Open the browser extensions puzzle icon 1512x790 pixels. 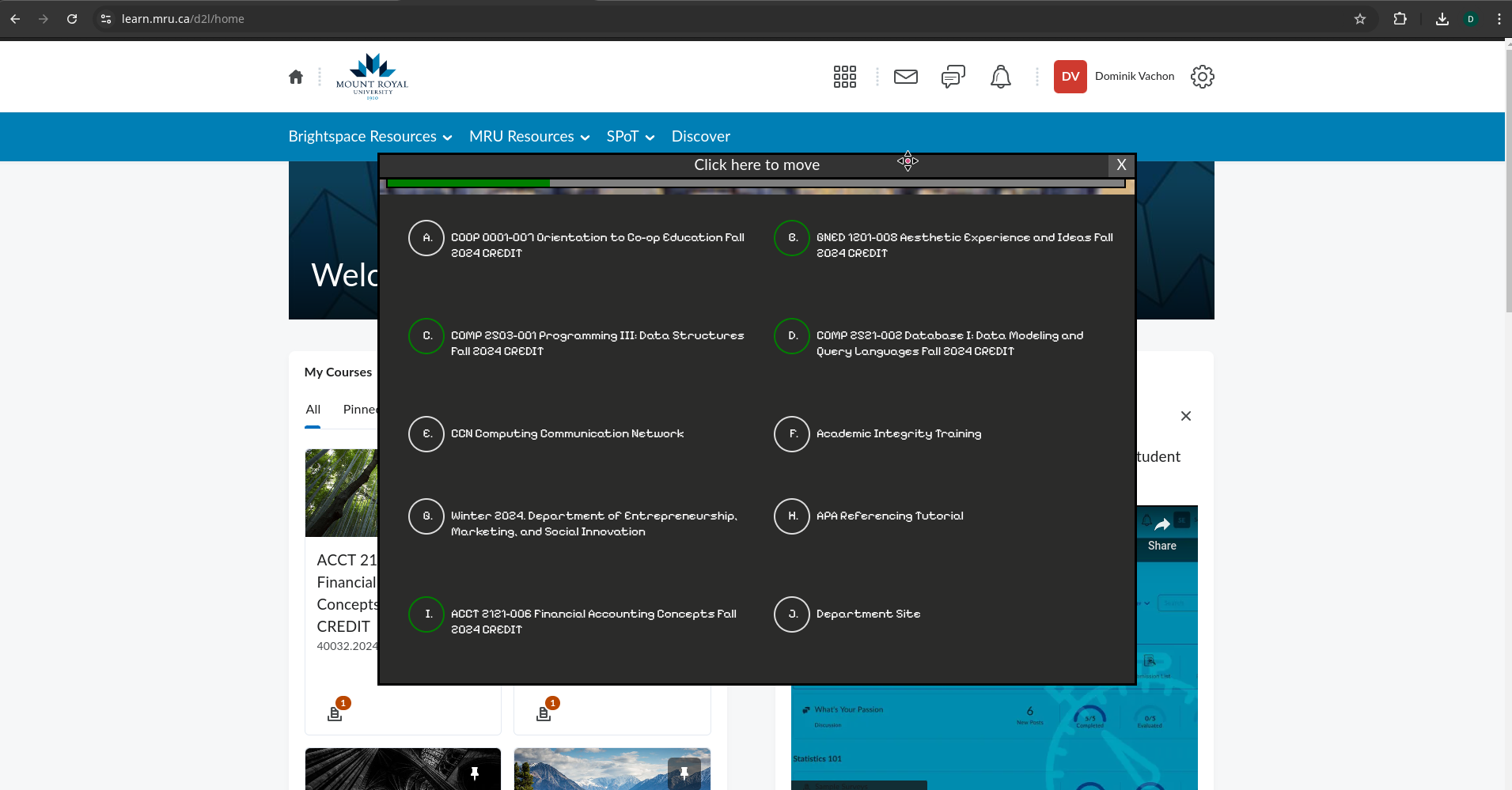point(1400,19)
